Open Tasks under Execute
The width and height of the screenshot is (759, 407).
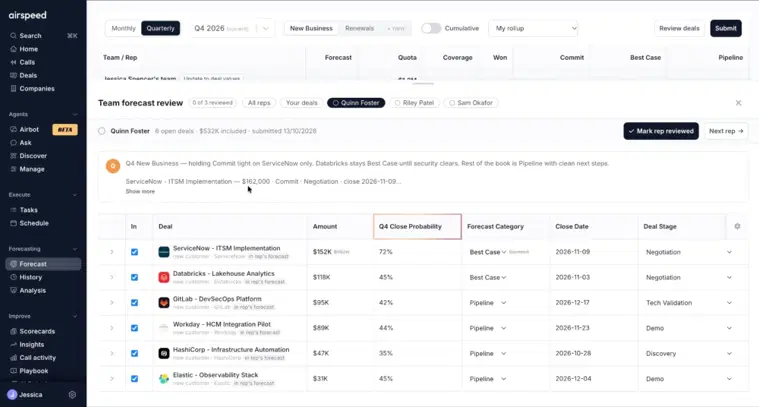[24, 210]
